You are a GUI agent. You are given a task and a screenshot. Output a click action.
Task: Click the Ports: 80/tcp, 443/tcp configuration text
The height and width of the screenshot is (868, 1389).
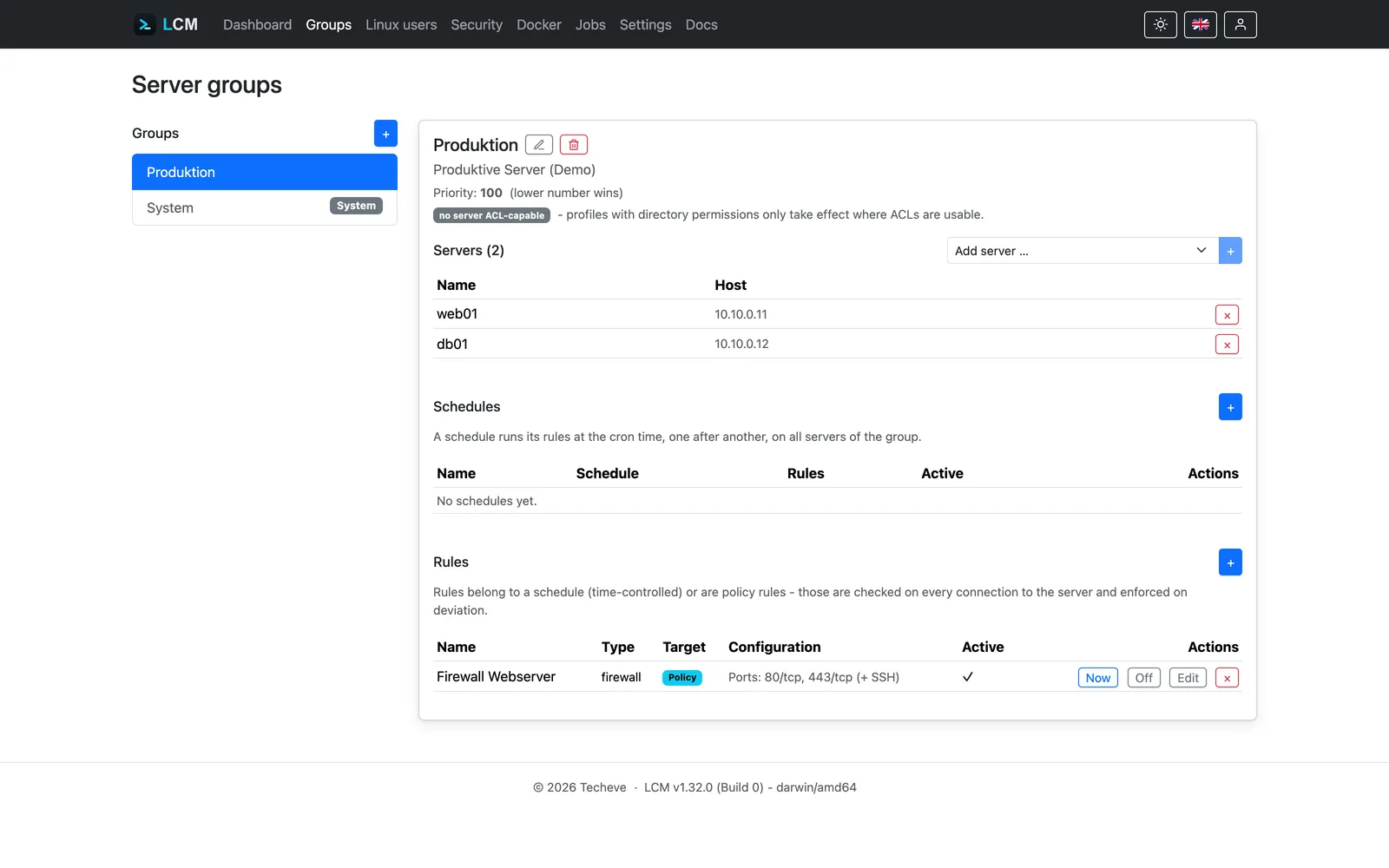point(813,677)
